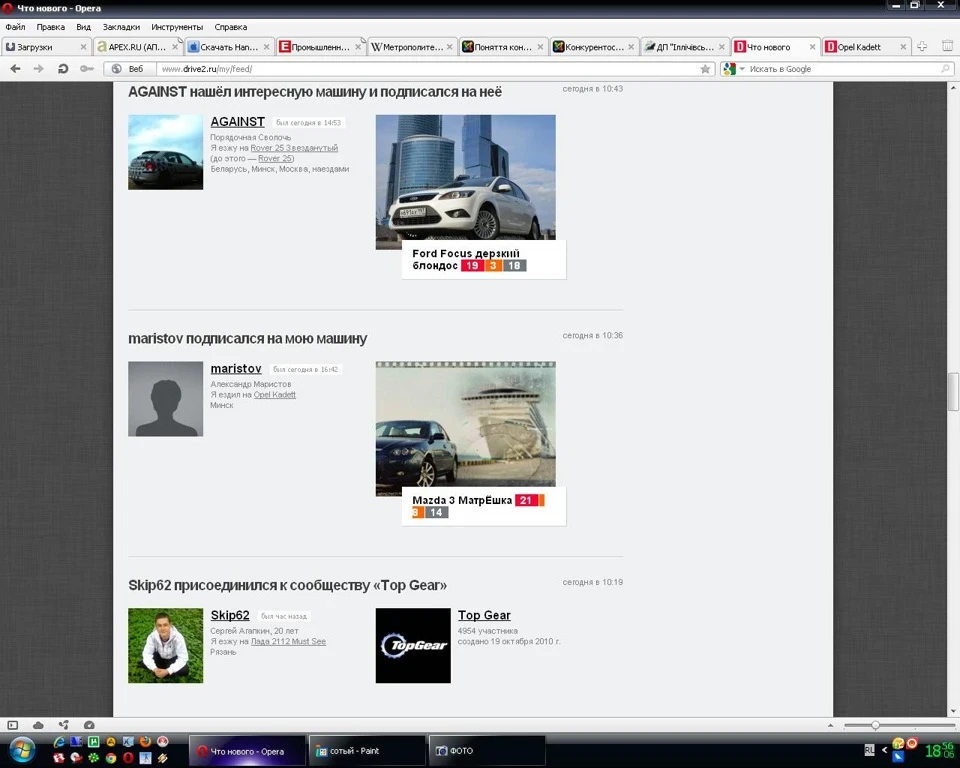Open the password wand key icon
The image size is (960, 768).
point(87,69)
